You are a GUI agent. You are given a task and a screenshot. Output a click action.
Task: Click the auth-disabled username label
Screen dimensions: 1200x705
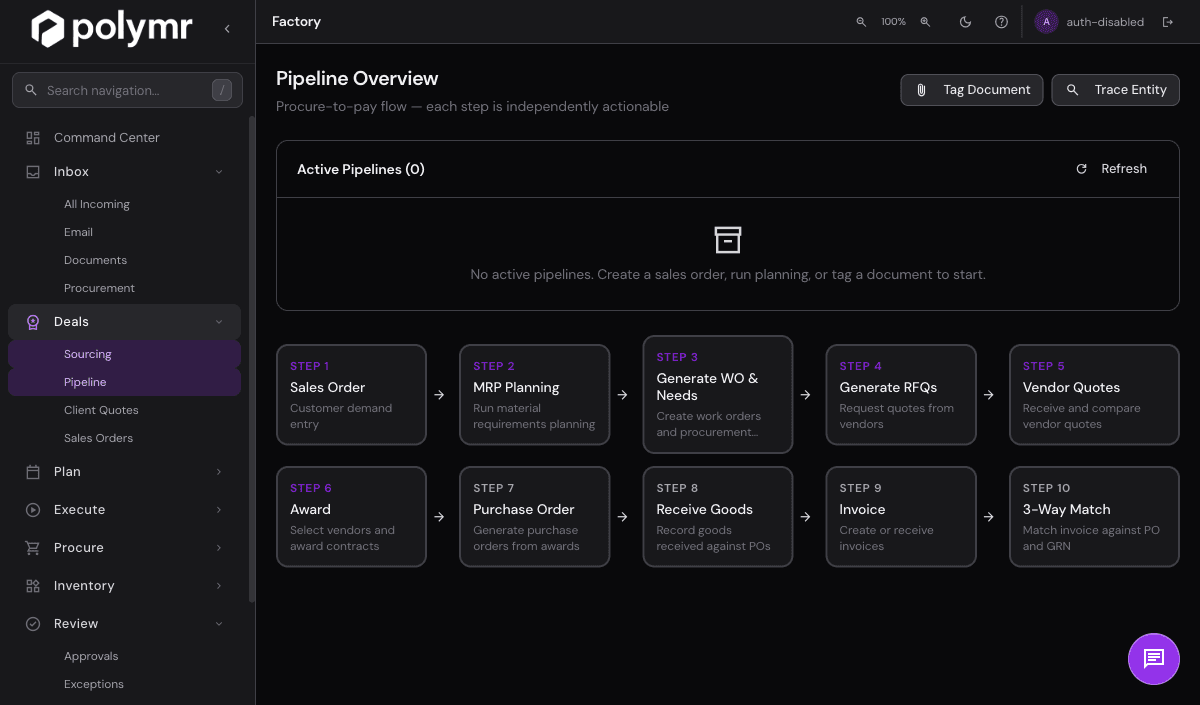[x=1105, y=22]
